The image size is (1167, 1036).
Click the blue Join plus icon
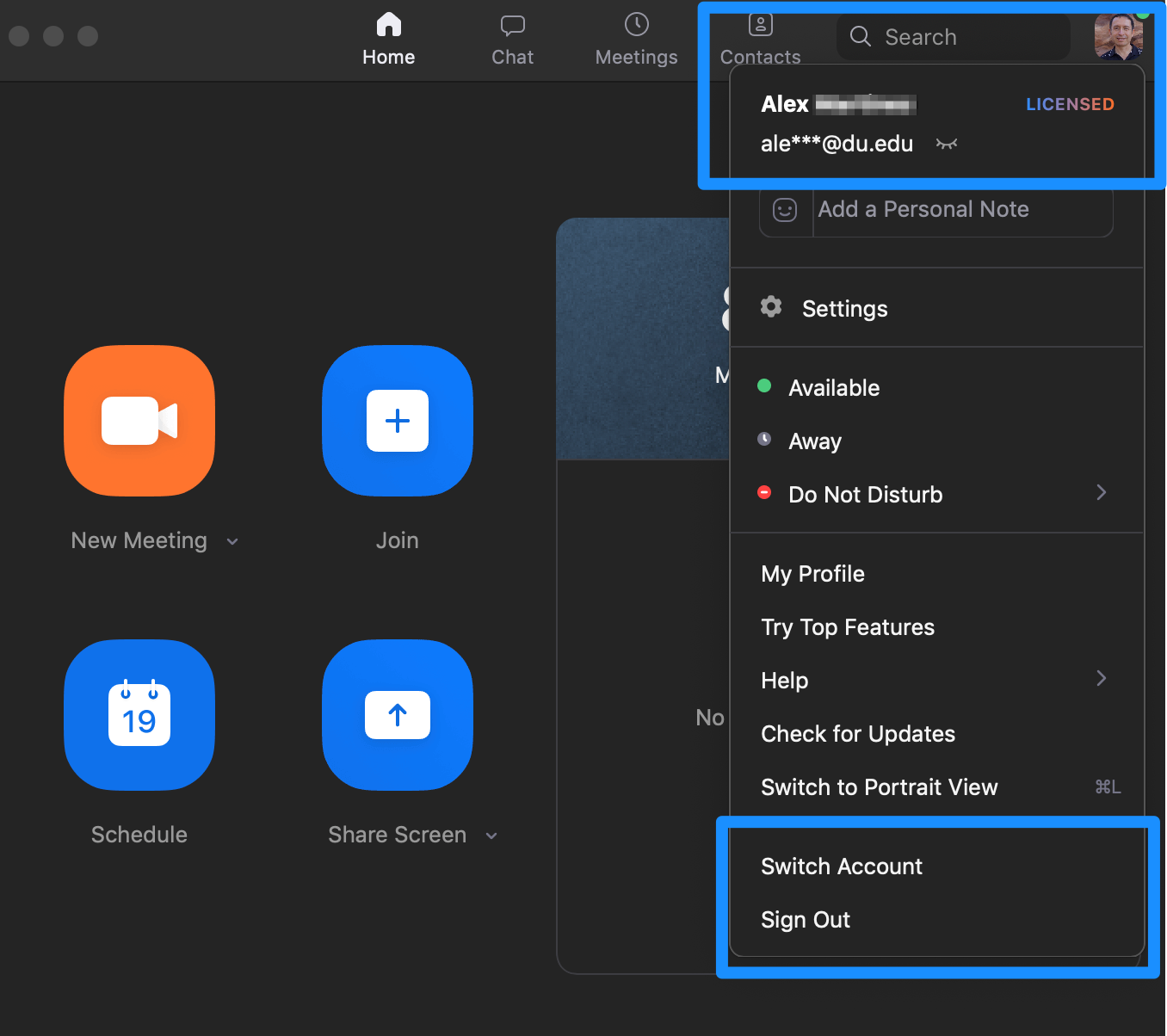click(398, 421)
